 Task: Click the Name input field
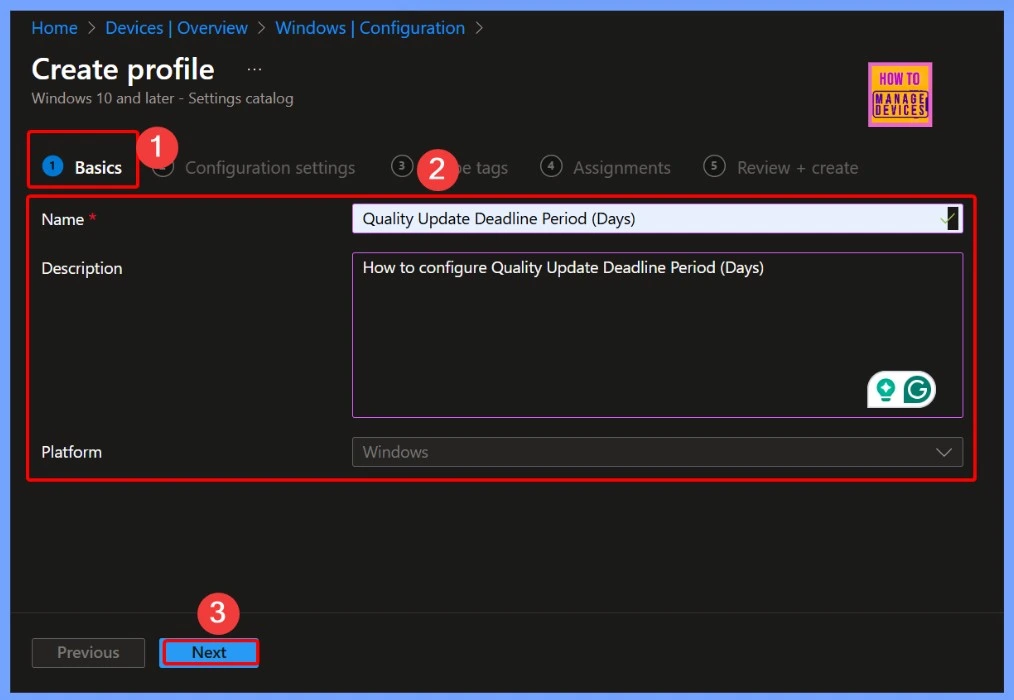(657, 219)
